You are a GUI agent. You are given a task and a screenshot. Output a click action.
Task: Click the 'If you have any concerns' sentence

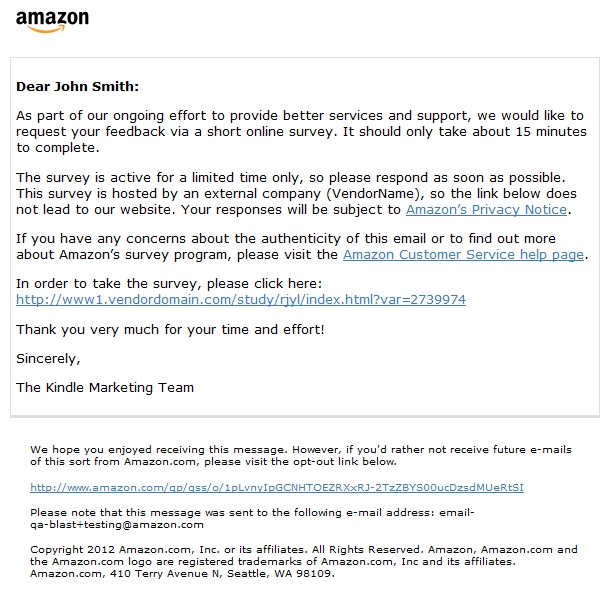(x=300, y=240)
